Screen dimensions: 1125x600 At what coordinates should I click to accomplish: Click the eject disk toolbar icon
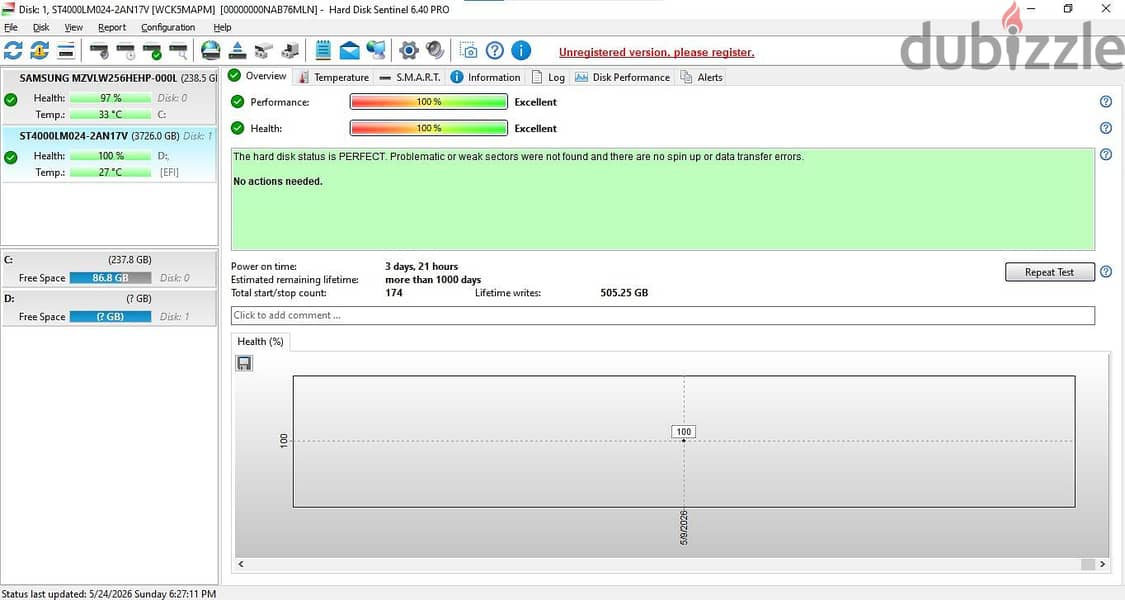(237, 50)
